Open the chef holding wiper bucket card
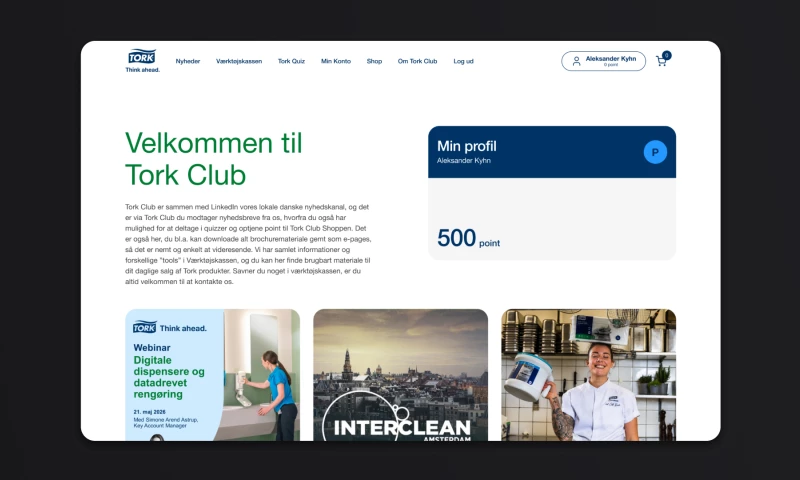Image resolution: width=800 pixels, height=480 pixels. (589, 375)
